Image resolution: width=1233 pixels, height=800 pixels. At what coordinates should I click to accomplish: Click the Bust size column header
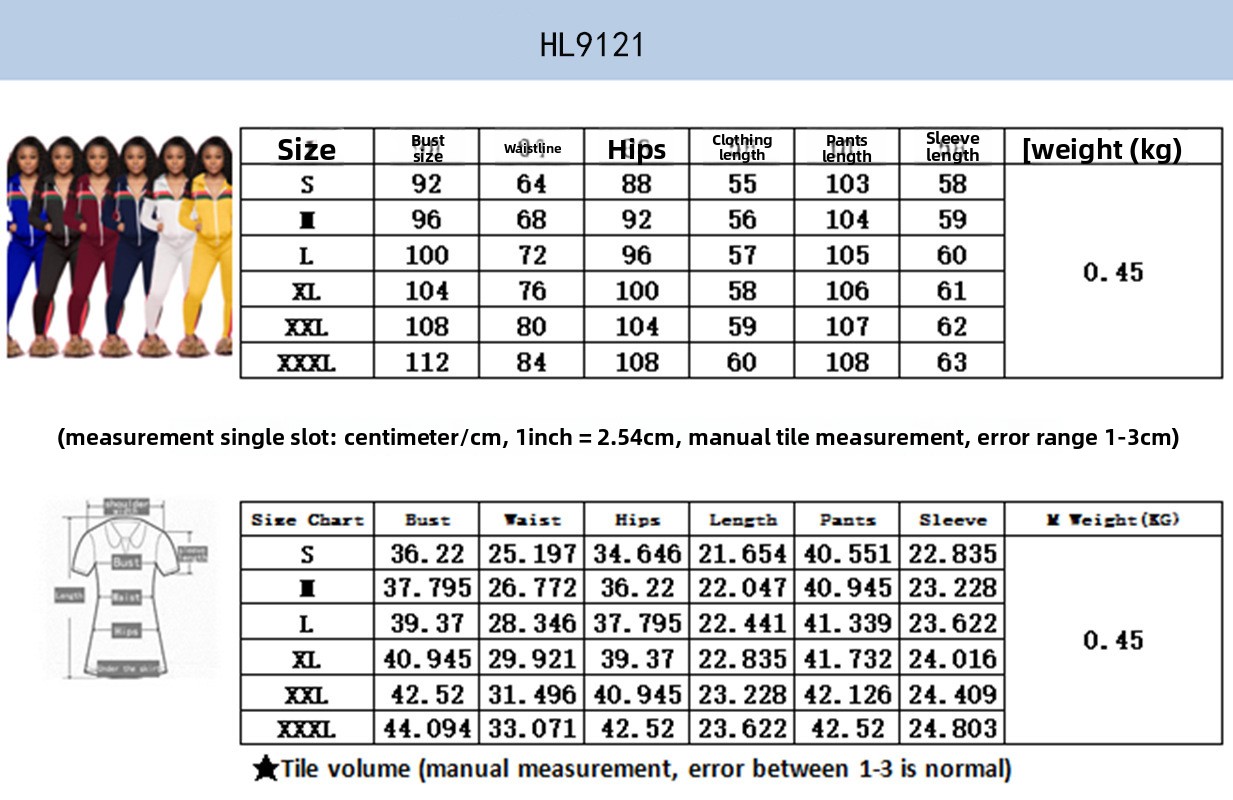pyautogui.click(x=427, y=148)
